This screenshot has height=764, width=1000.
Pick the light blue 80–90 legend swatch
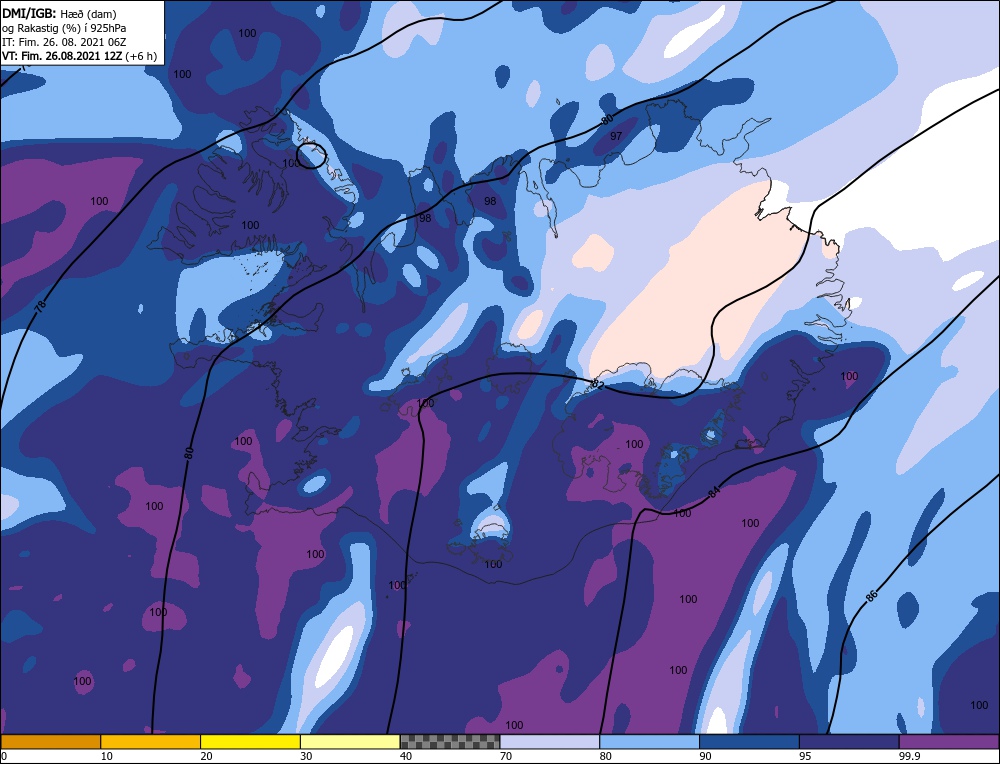click(x=650, y=742)
